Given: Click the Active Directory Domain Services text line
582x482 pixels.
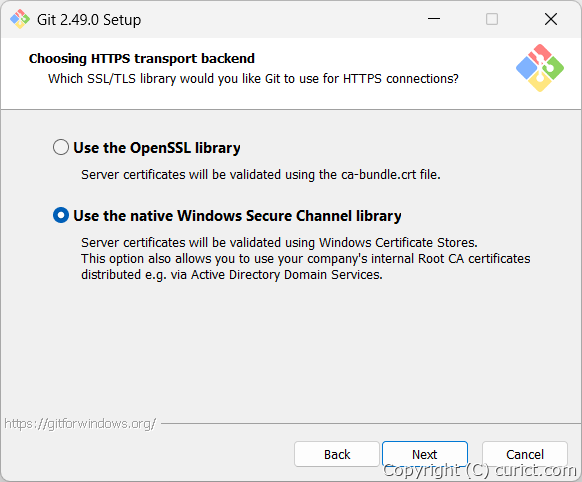Looking at the screenshot, I should [x=232, y=275].
